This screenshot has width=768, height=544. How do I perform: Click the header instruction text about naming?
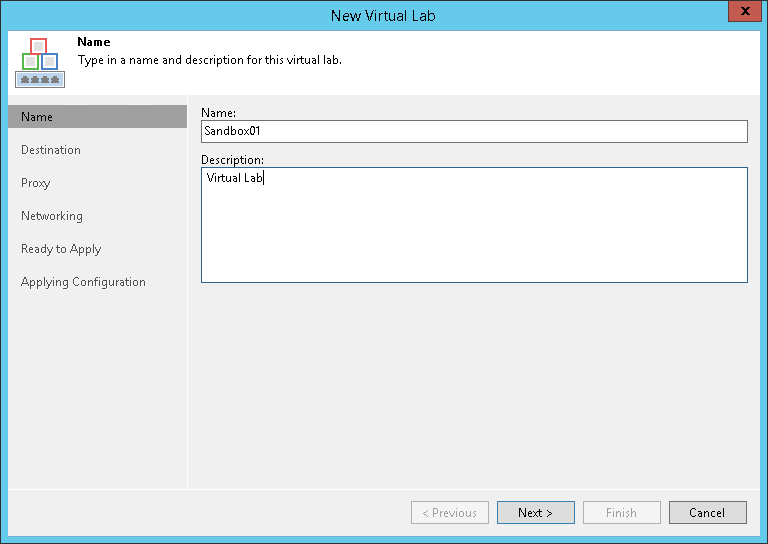click(210, 60)
